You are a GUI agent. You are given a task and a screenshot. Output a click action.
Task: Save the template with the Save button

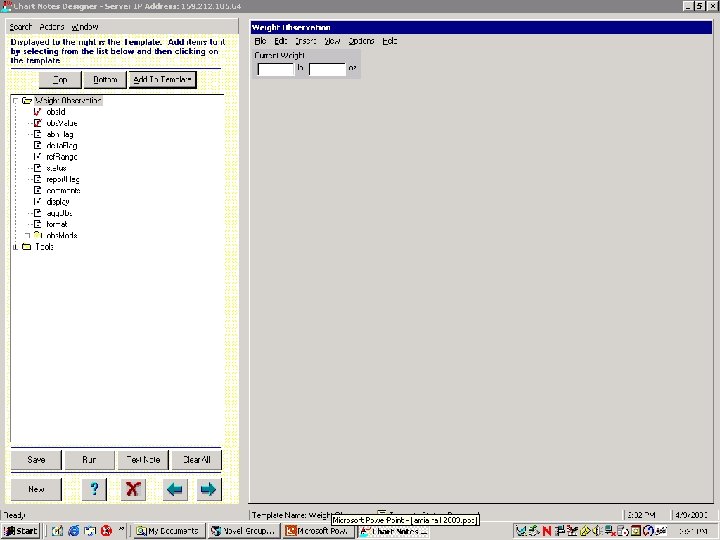36,460
